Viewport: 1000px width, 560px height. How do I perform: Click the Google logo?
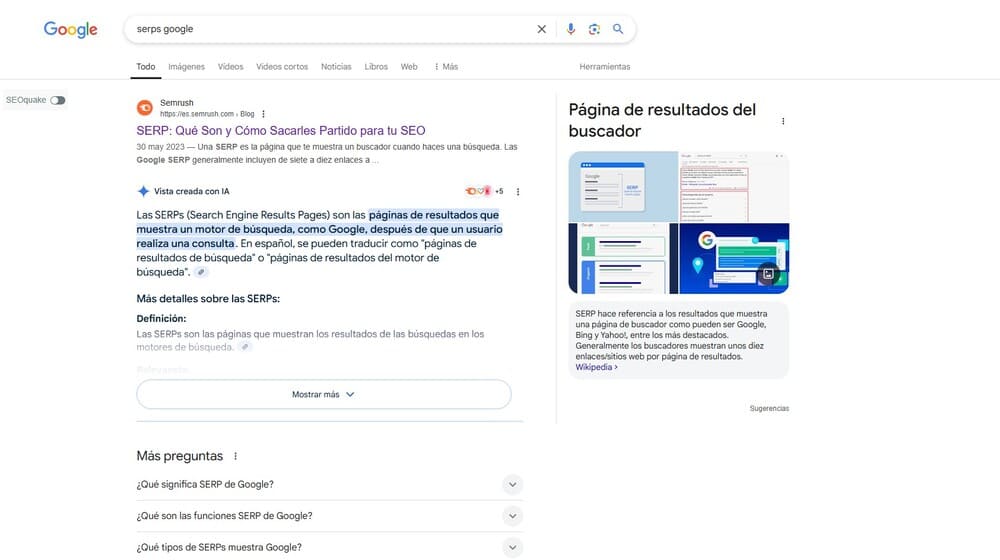click(x=70, y=29)
